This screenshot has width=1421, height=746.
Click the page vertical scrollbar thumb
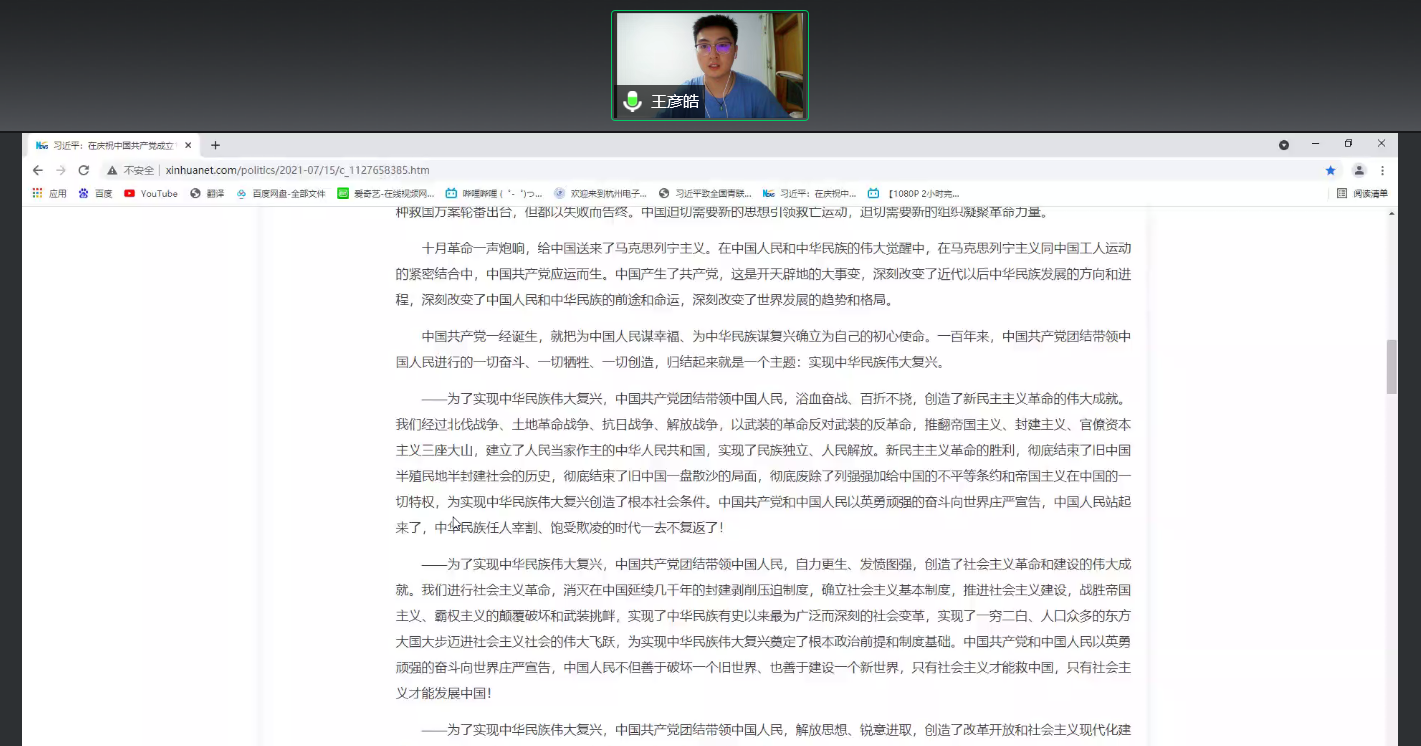pyautogui.click(x=1391, y=366)
